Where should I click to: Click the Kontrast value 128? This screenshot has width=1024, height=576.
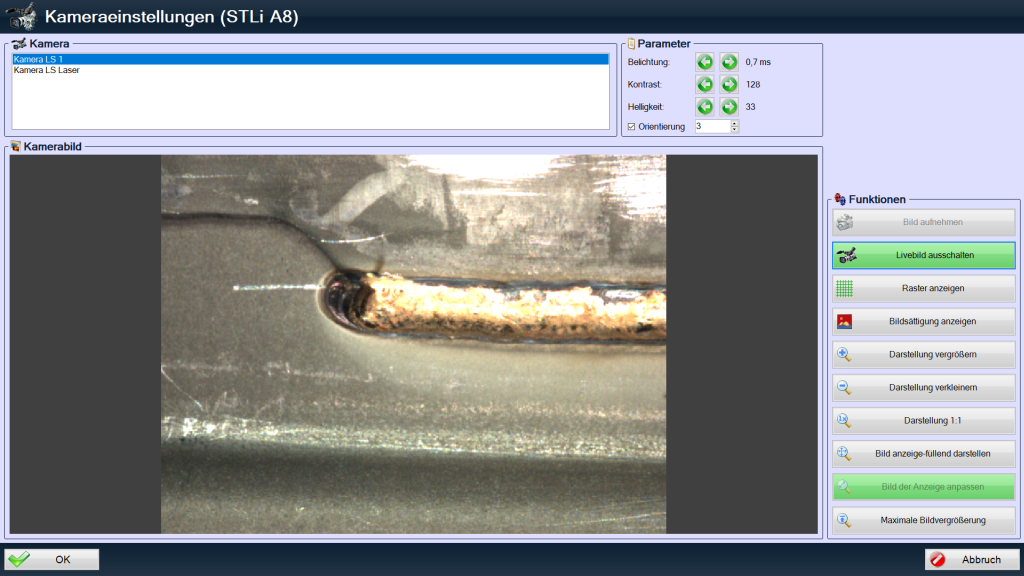click(x=753, y=84)
